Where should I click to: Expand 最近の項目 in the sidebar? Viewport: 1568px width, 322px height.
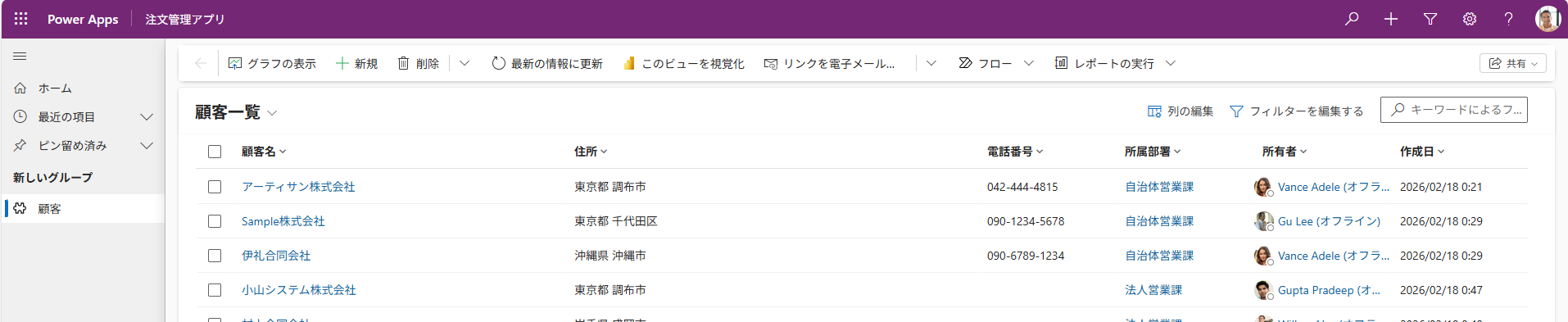point(147,117)
